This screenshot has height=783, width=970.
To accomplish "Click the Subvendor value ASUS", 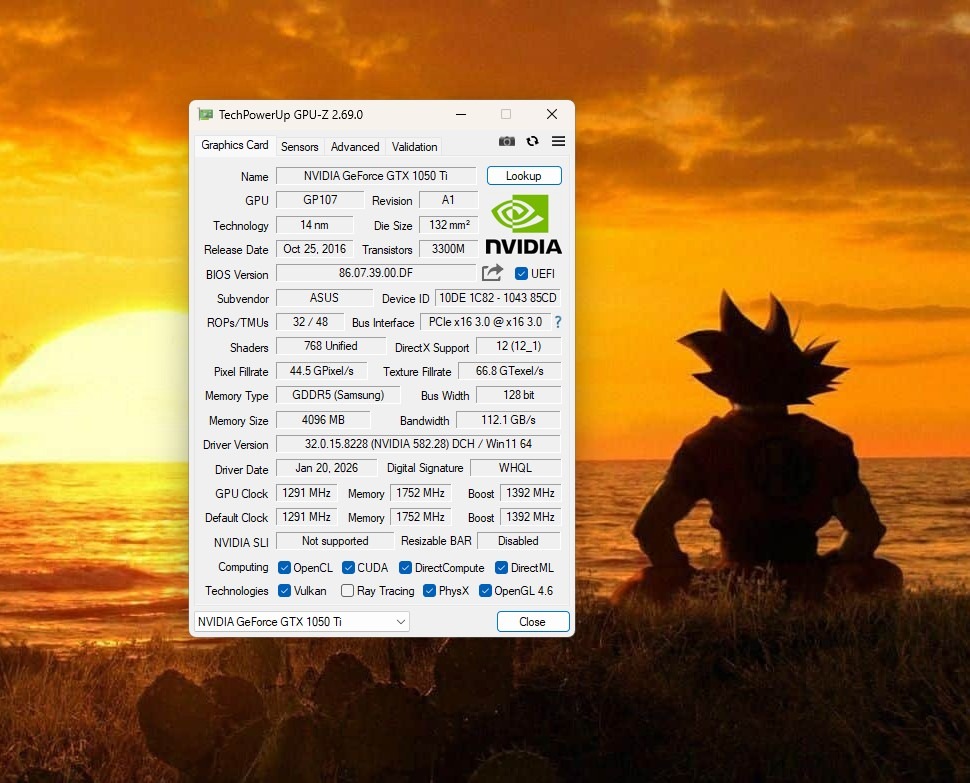I will pyautogui.click(x=324, y=297).
